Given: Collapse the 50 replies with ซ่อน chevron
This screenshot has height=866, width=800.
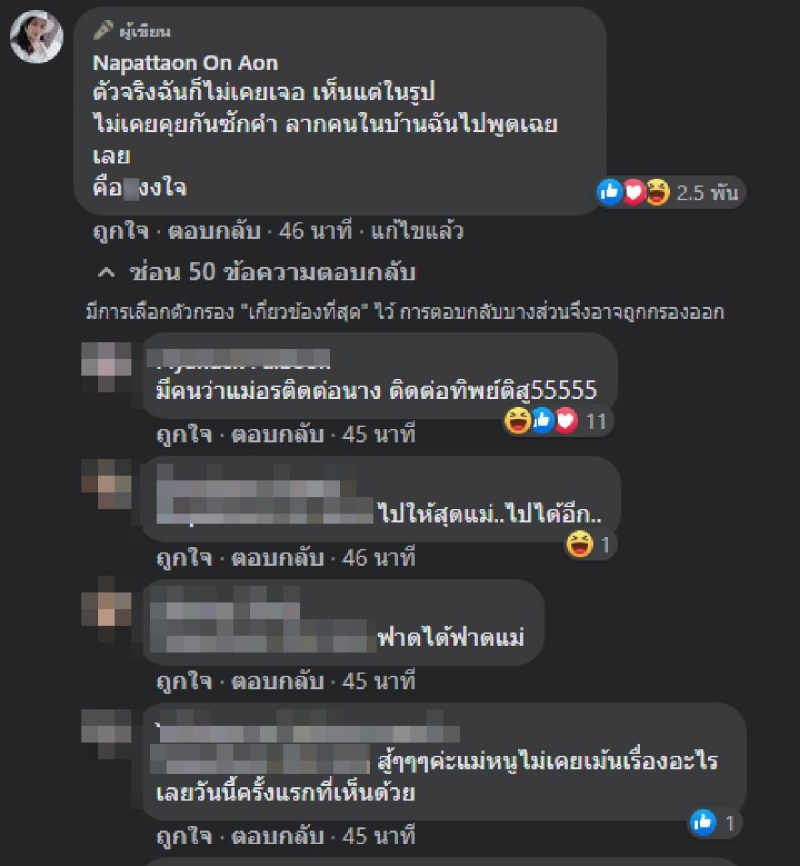Looking at the screenshot, I should (x=256, y=272).
